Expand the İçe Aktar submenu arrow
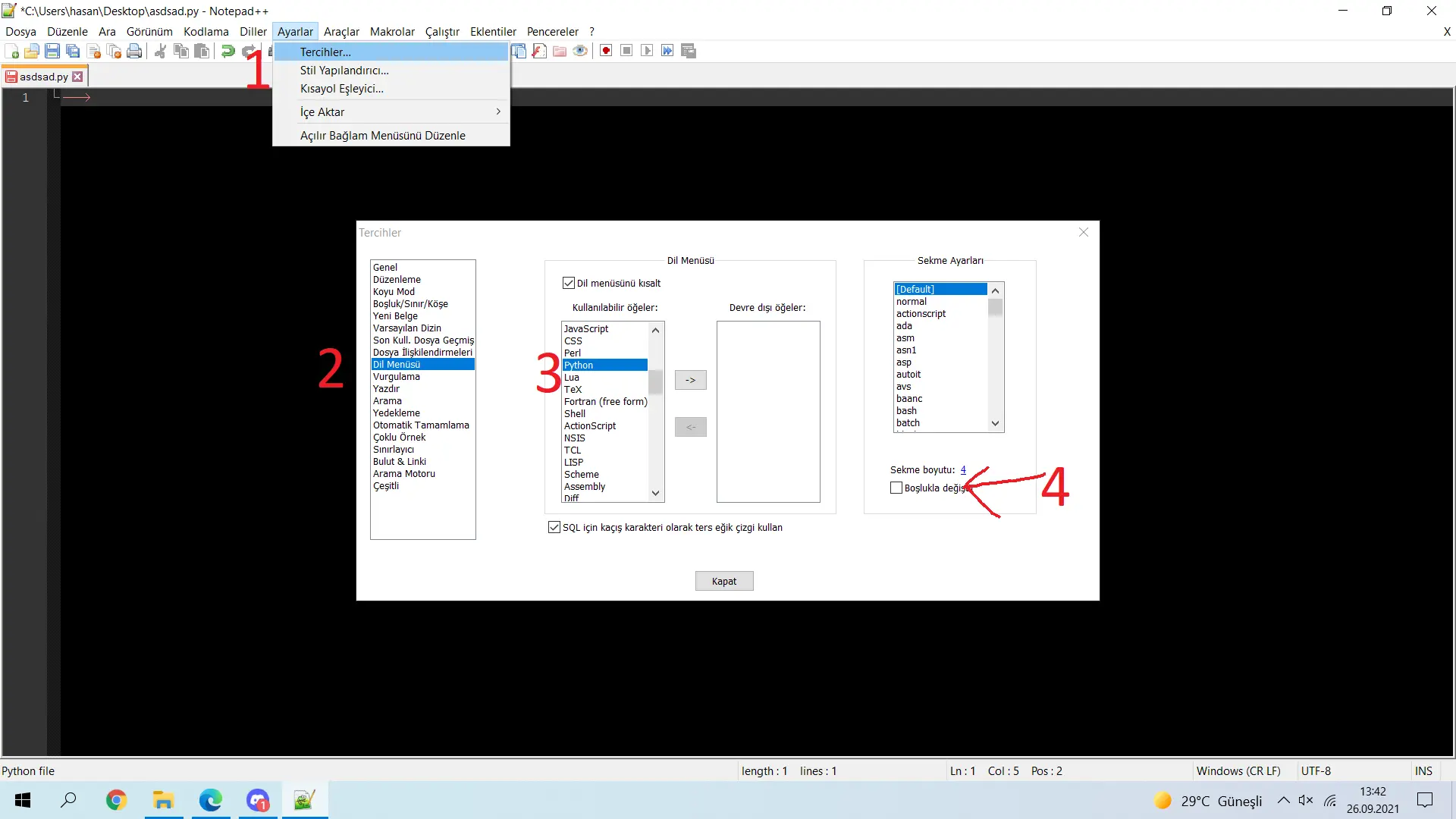This screenshot has height=819, width=1456. click(498, 111)
